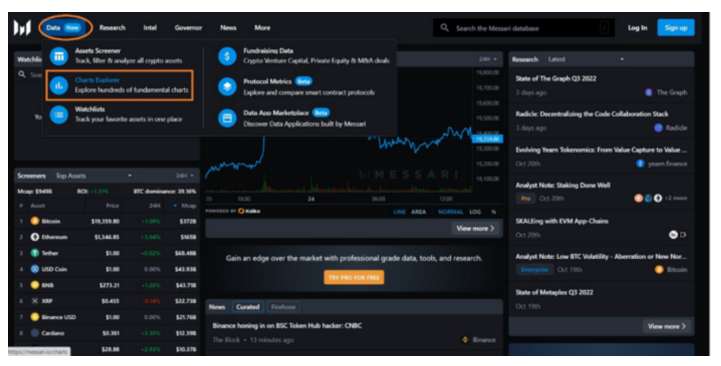This screenshot has width=721, height=366.
Task: Open Research Latest dropdown
Action: pos(586,59)
